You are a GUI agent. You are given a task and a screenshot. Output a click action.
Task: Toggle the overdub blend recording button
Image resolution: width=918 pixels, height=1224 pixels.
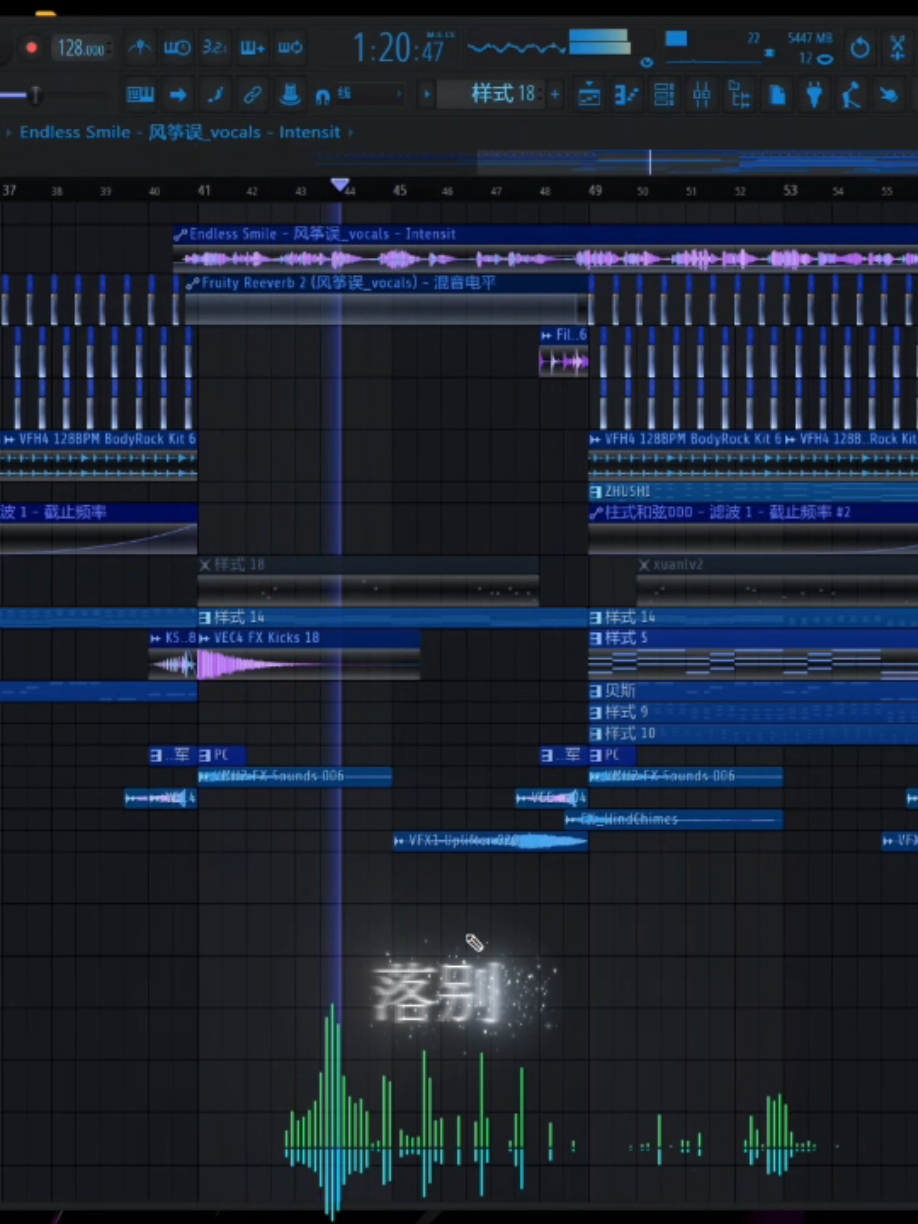tap(252, 47)
